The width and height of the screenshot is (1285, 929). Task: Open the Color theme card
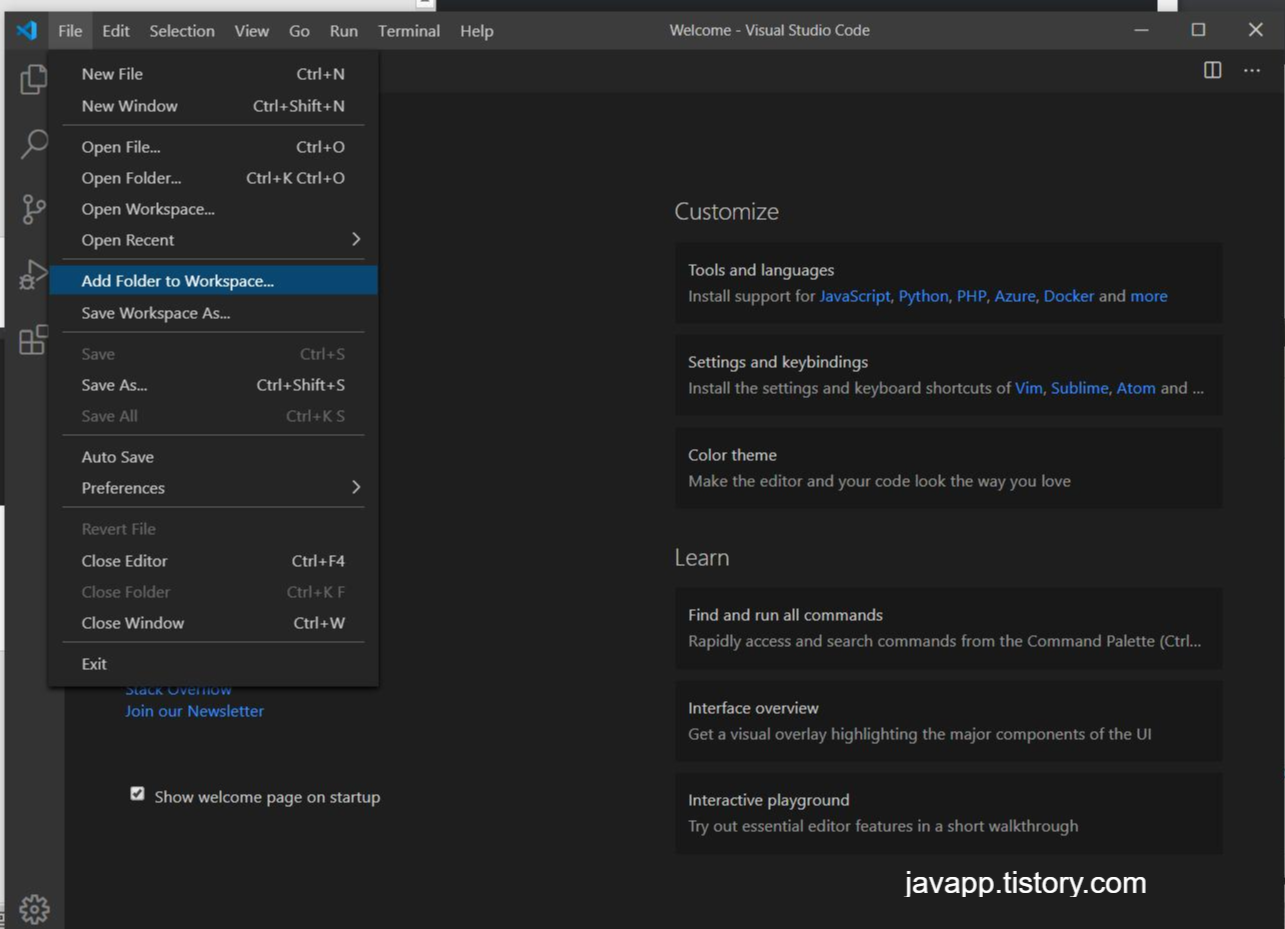coord(948,468)
